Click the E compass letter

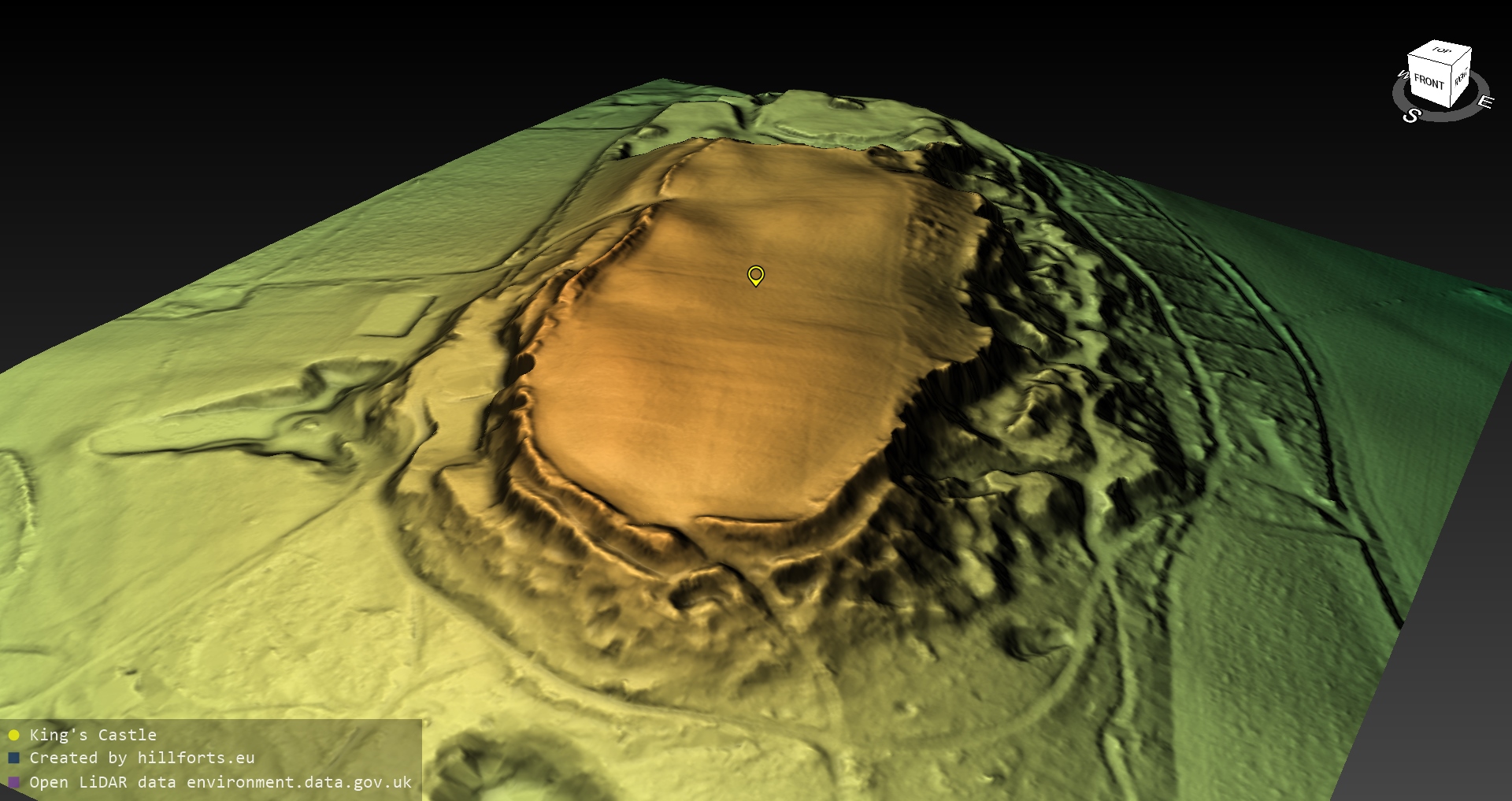click(1484, 102)
